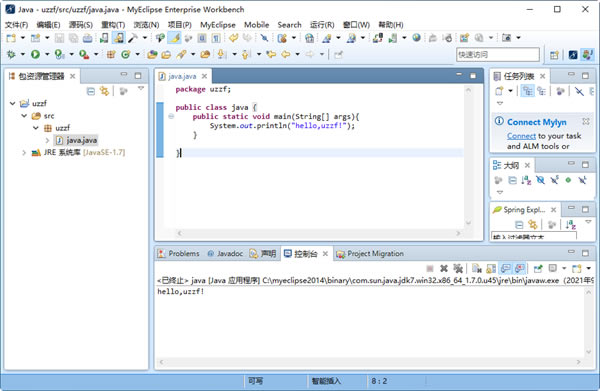Toggle Show Console on Standard Out
Image resolution: width=600 pixels, height=391 pixels.
pyautogui.click(x=505, y=268)
